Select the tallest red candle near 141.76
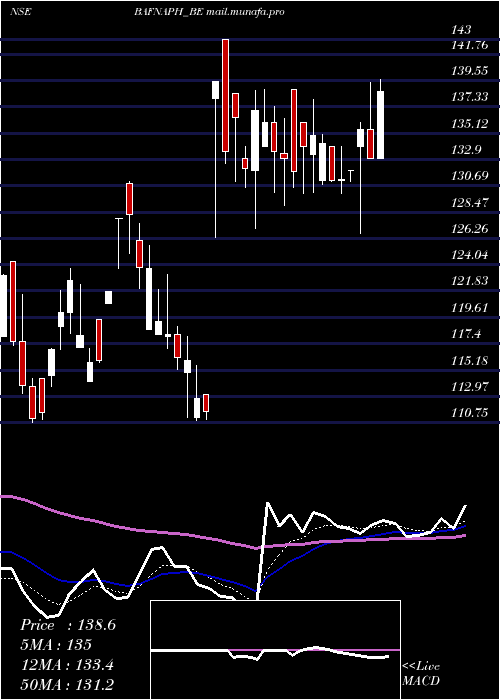The width and height of the screenshot is (500, 700). pyautogui.click(x=225, y=96)
